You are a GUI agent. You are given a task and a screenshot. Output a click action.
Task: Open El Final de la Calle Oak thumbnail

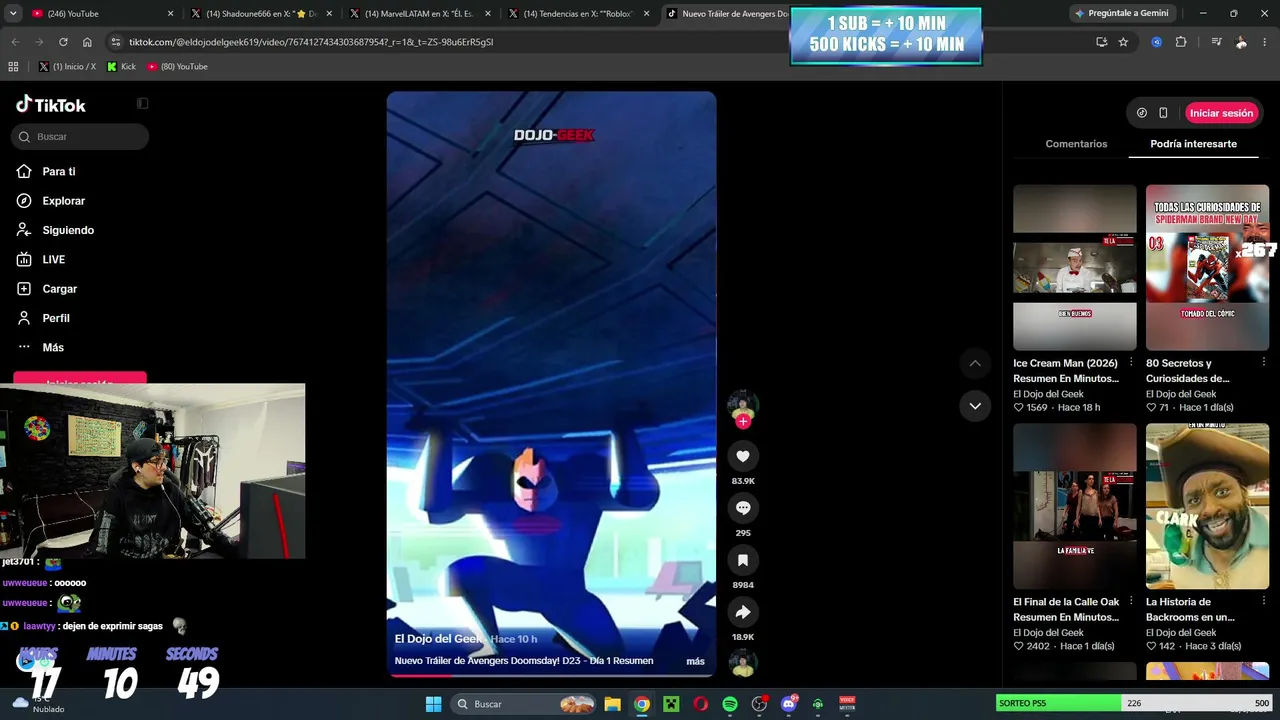coord(1075,507)
